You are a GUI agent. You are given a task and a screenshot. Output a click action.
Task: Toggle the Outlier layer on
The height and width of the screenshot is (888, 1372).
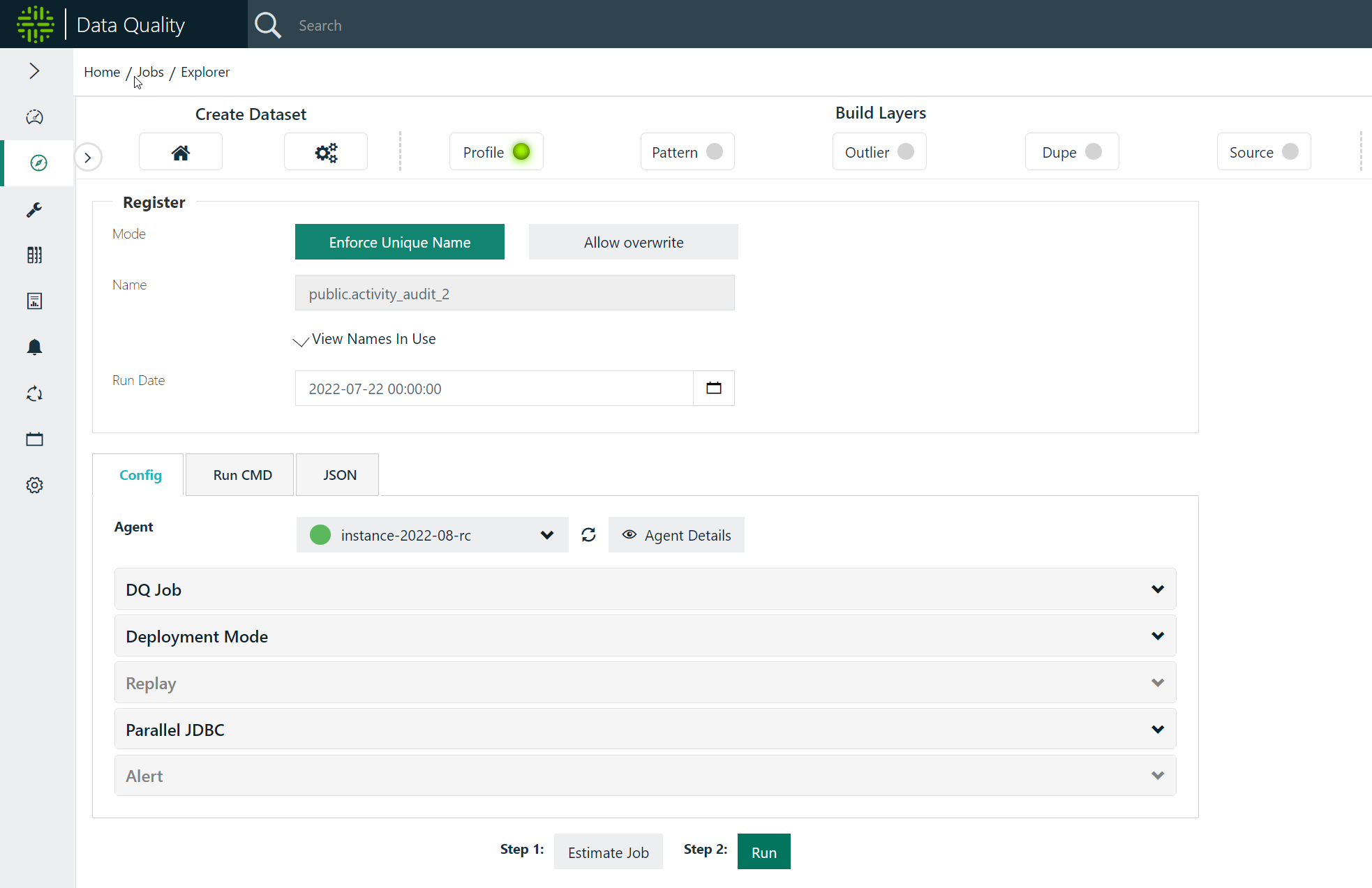pos(905,152)
